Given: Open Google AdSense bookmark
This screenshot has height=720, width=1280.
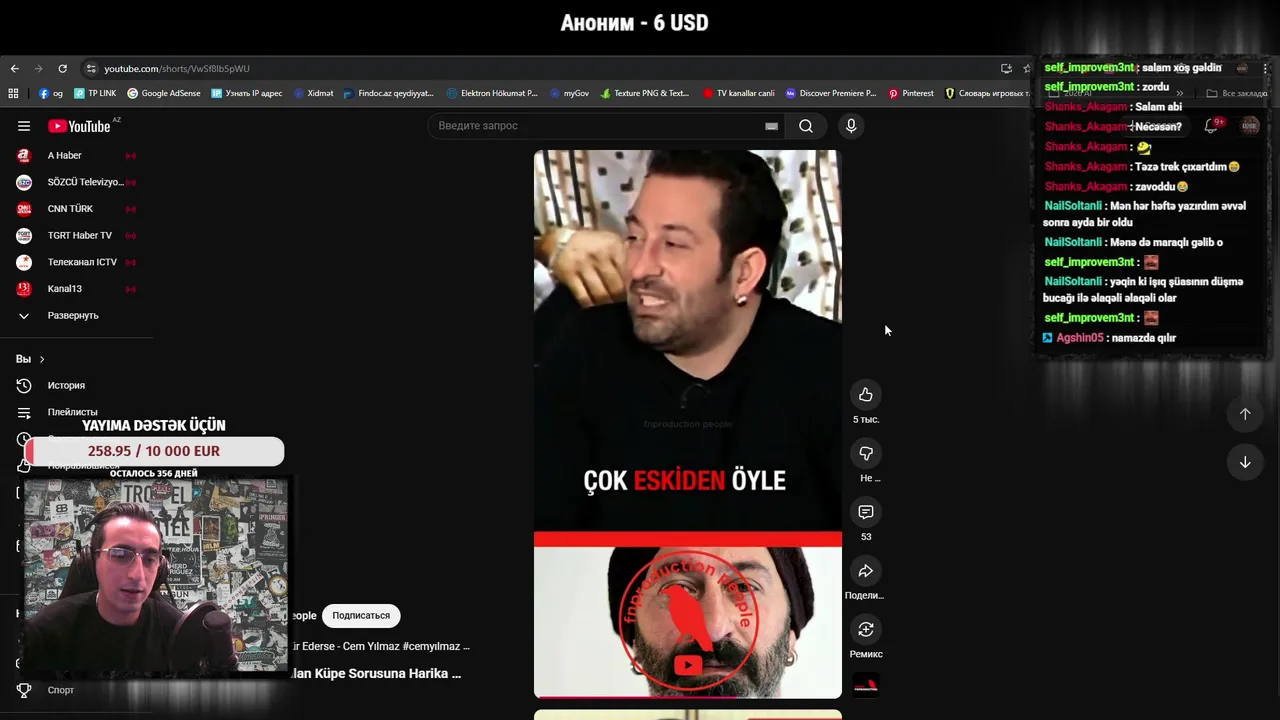Looking at the screenshot, I should coord(164,93).
